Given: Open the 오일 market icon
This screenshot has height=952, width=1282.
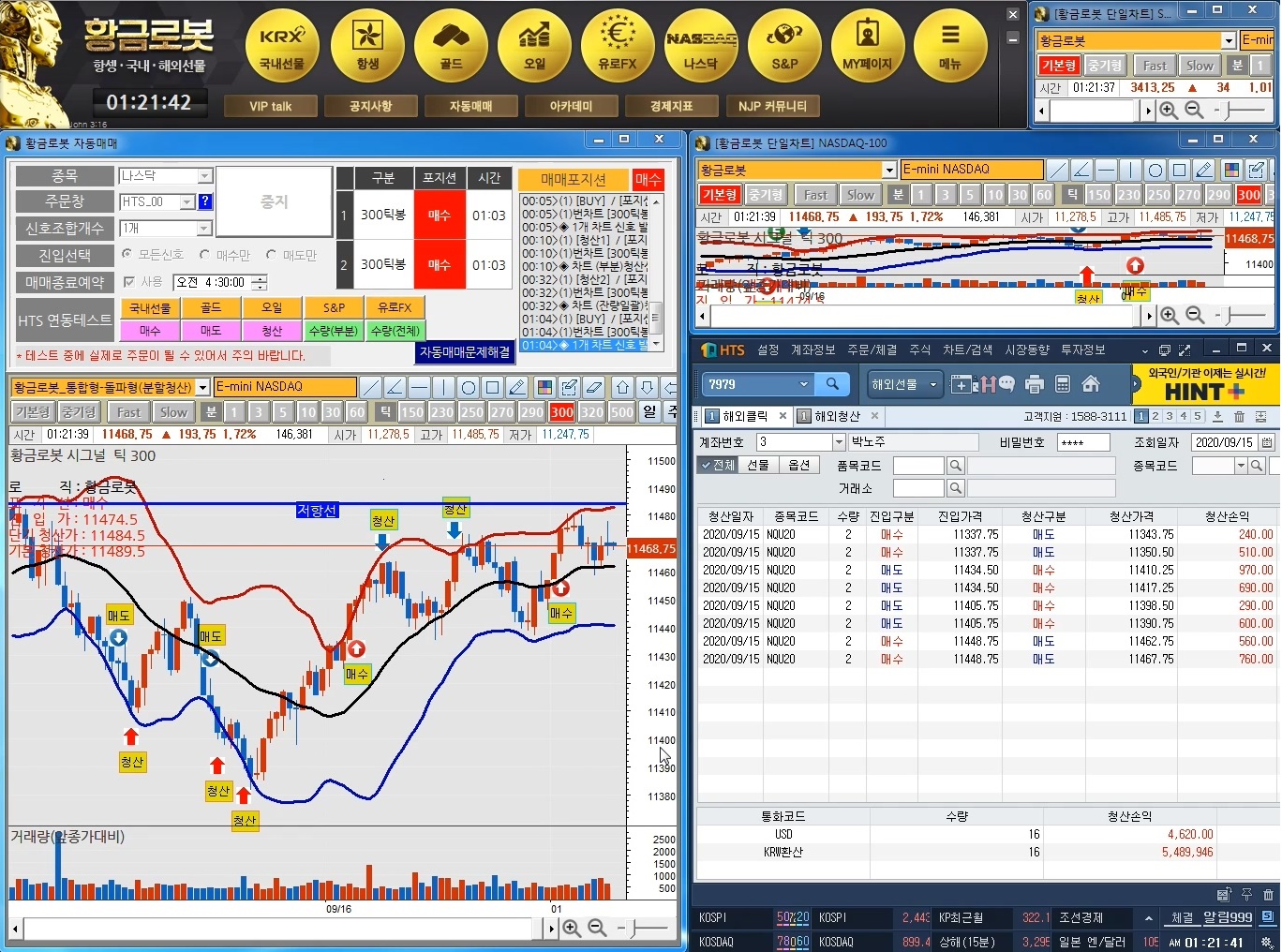Looking at the screenshot, I should (534, 47).
